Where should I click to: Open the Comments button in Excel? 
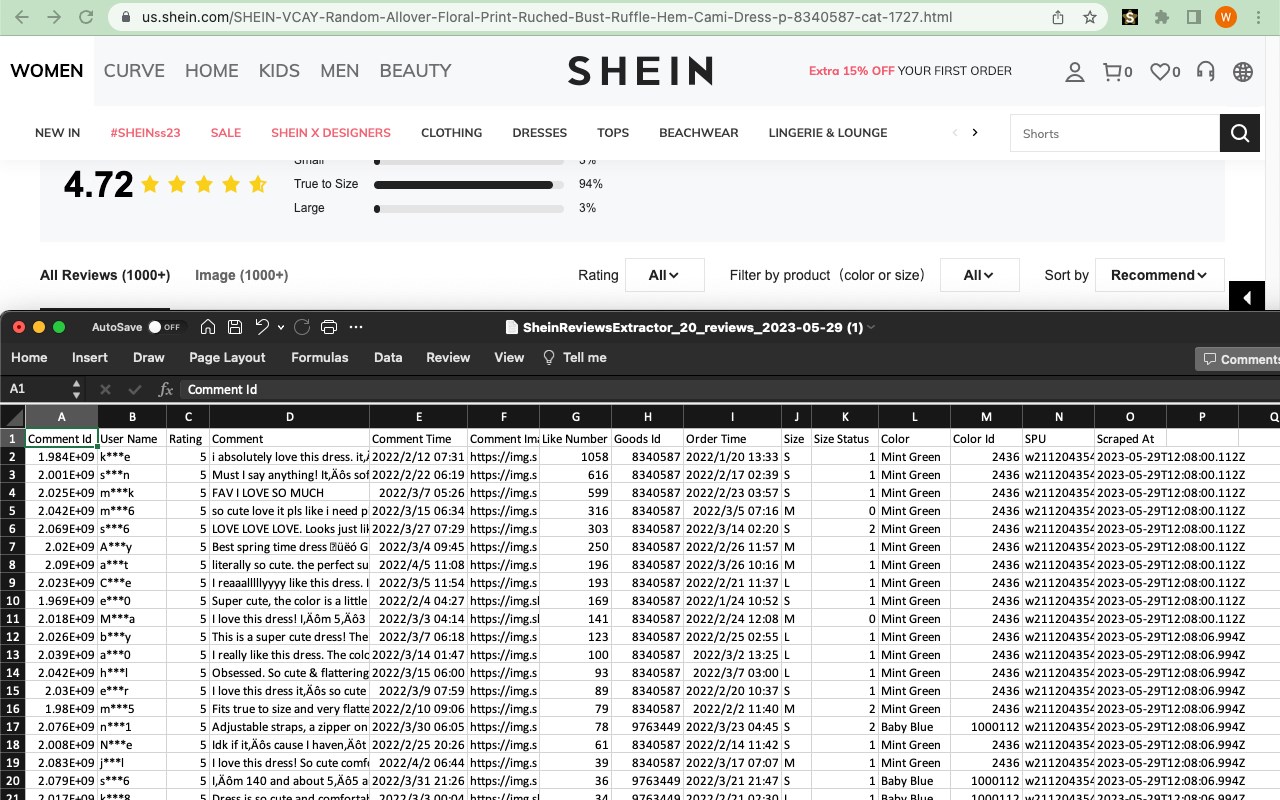[x=1238, y=359]
